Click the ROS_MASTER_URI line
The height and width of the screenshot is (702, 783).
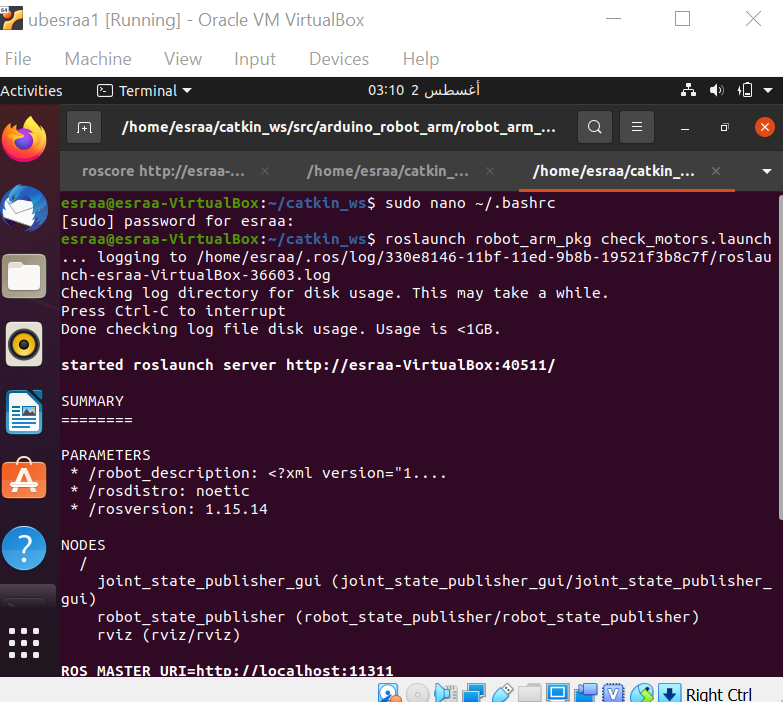coord(227,670)
